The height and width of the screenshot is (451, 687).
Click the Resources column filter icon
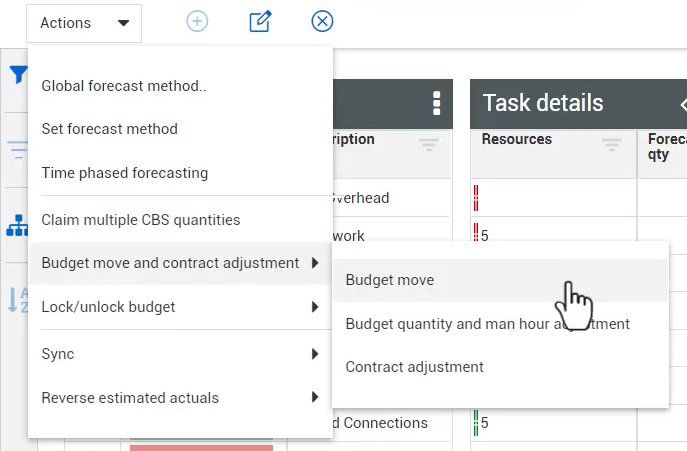click(612, 145)
